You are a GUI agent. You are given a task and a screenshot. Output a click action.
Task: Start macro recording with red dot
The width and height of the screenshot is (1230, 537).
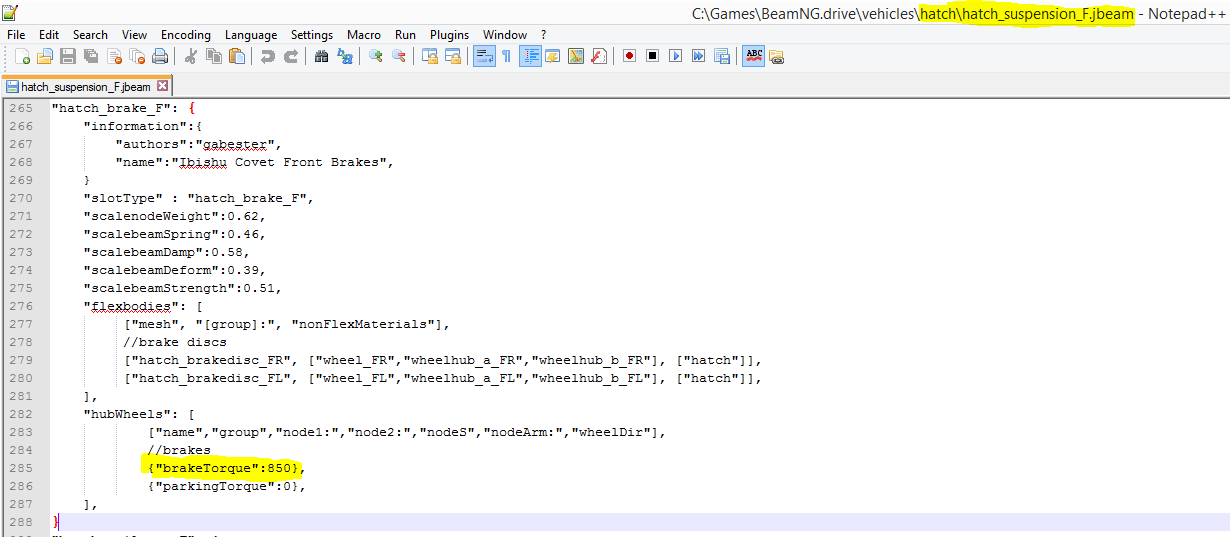tap(629, 56)
